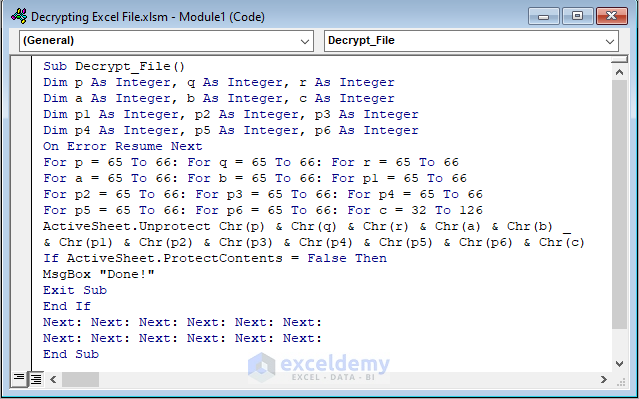The image size is (639, 399).
Task: Click the line 'Dim p As Integer, q As Integer'
Action: click(219, 82)
